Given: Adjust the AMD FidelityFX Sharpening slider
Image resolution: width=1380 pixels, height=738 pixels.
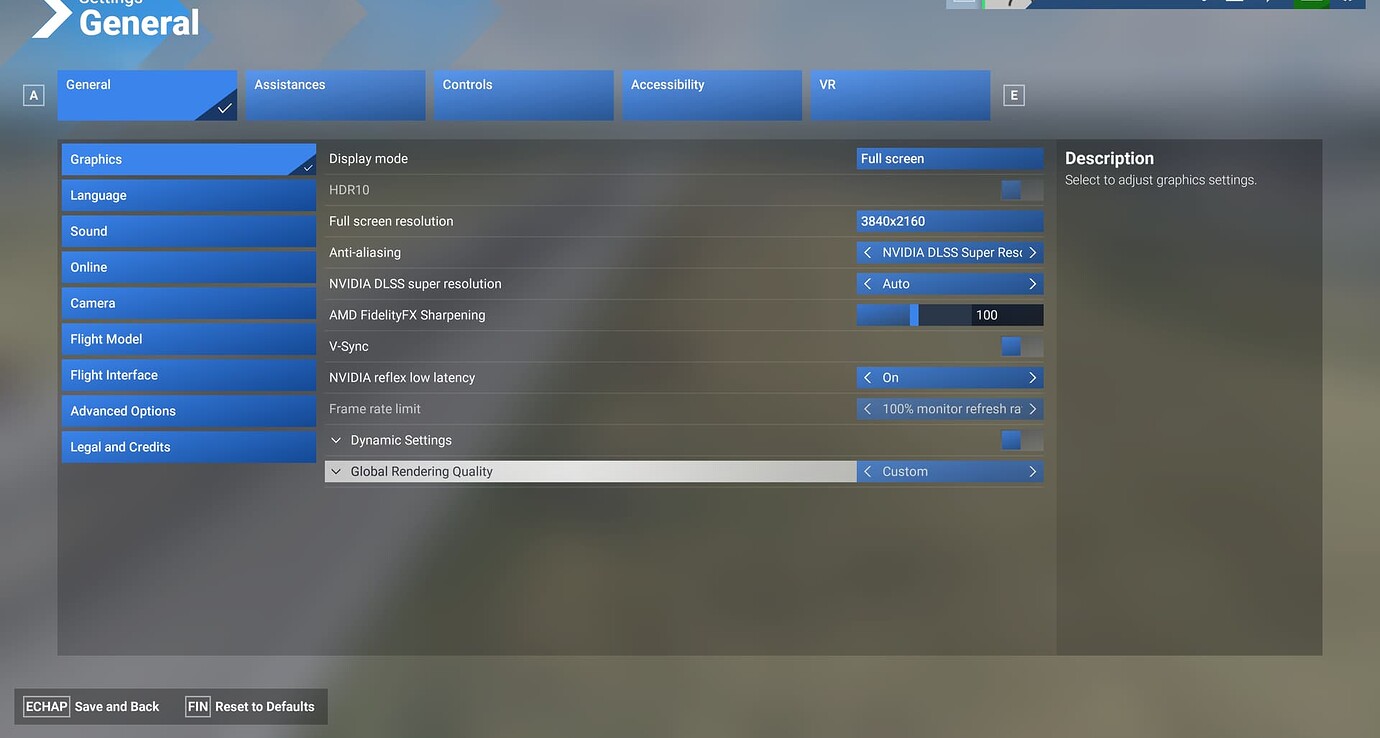Looking at the screenshot, I should pos(913,314).
